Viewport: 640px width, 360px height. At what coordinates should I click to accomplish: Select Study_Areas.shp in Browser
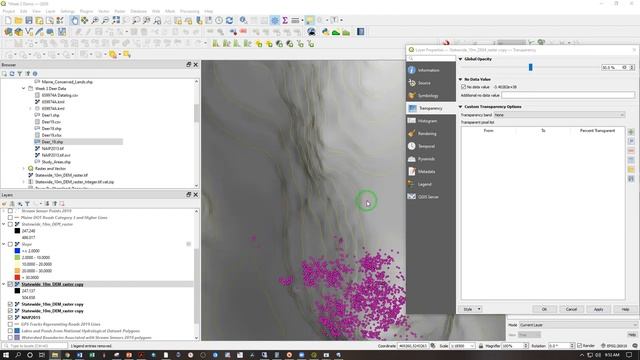coord(56,162)
